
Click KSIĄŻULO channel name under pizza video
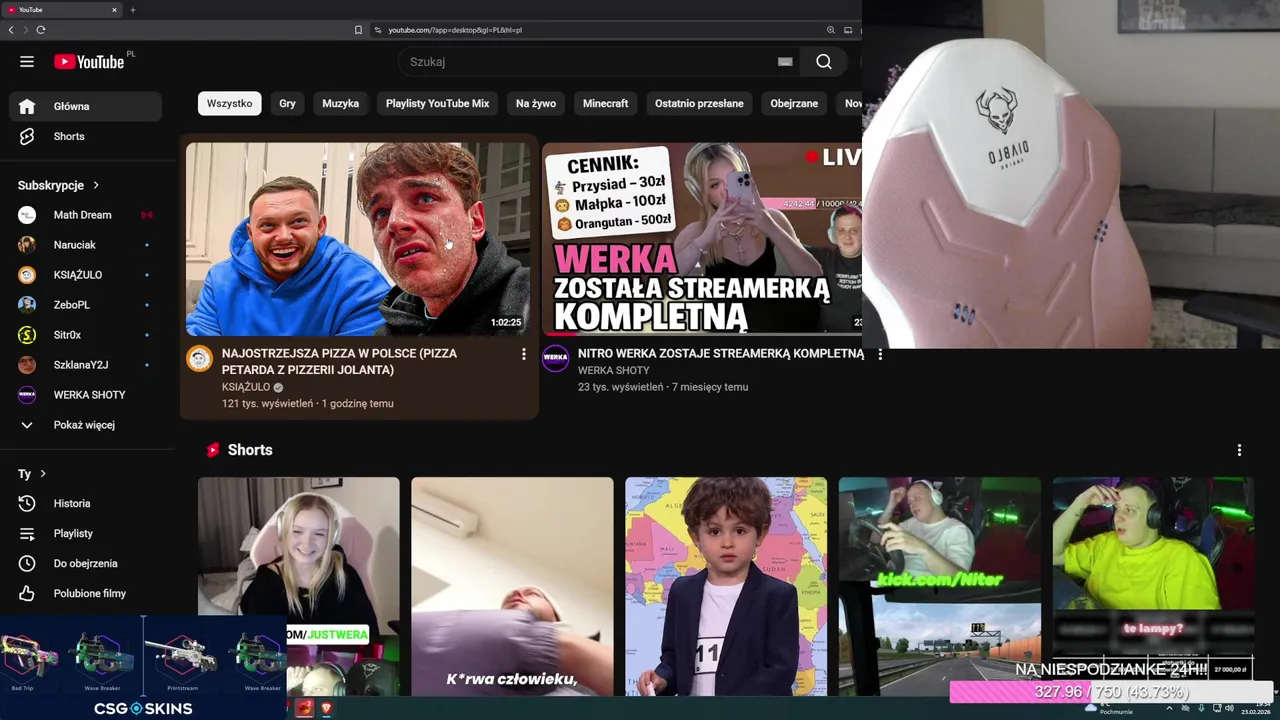(x=246, y=387)
